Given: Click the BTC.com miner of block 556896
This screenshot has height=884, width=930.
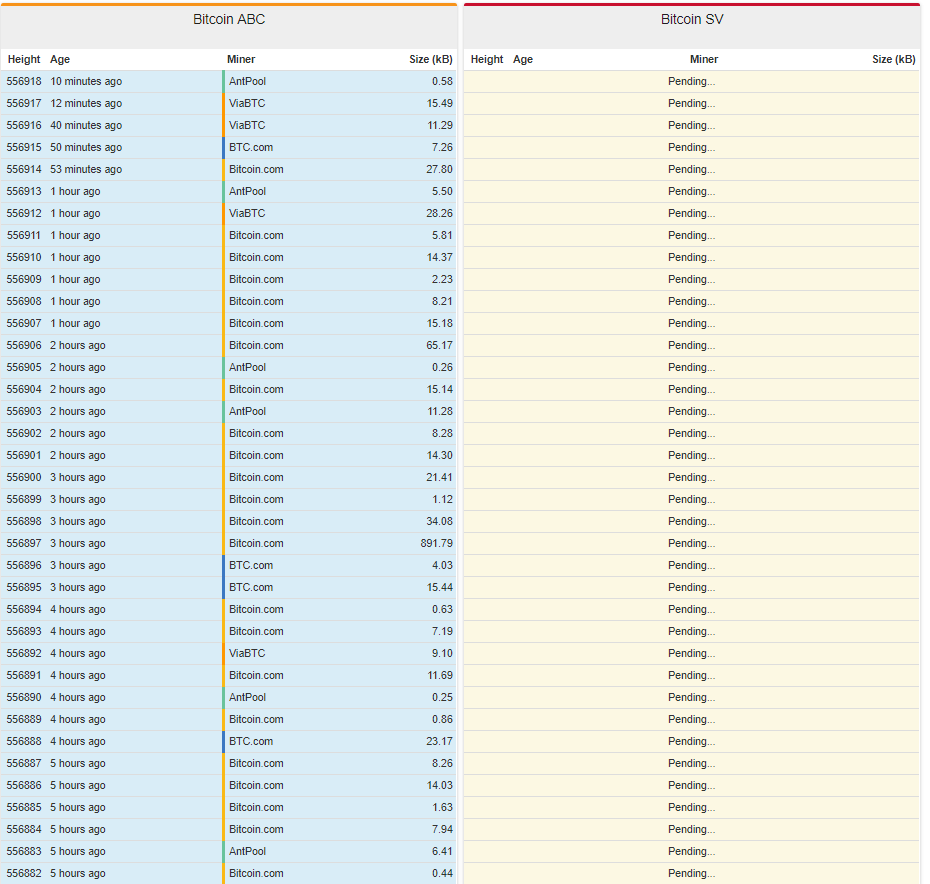Looking at the screenshot, I should click(251, 565).
